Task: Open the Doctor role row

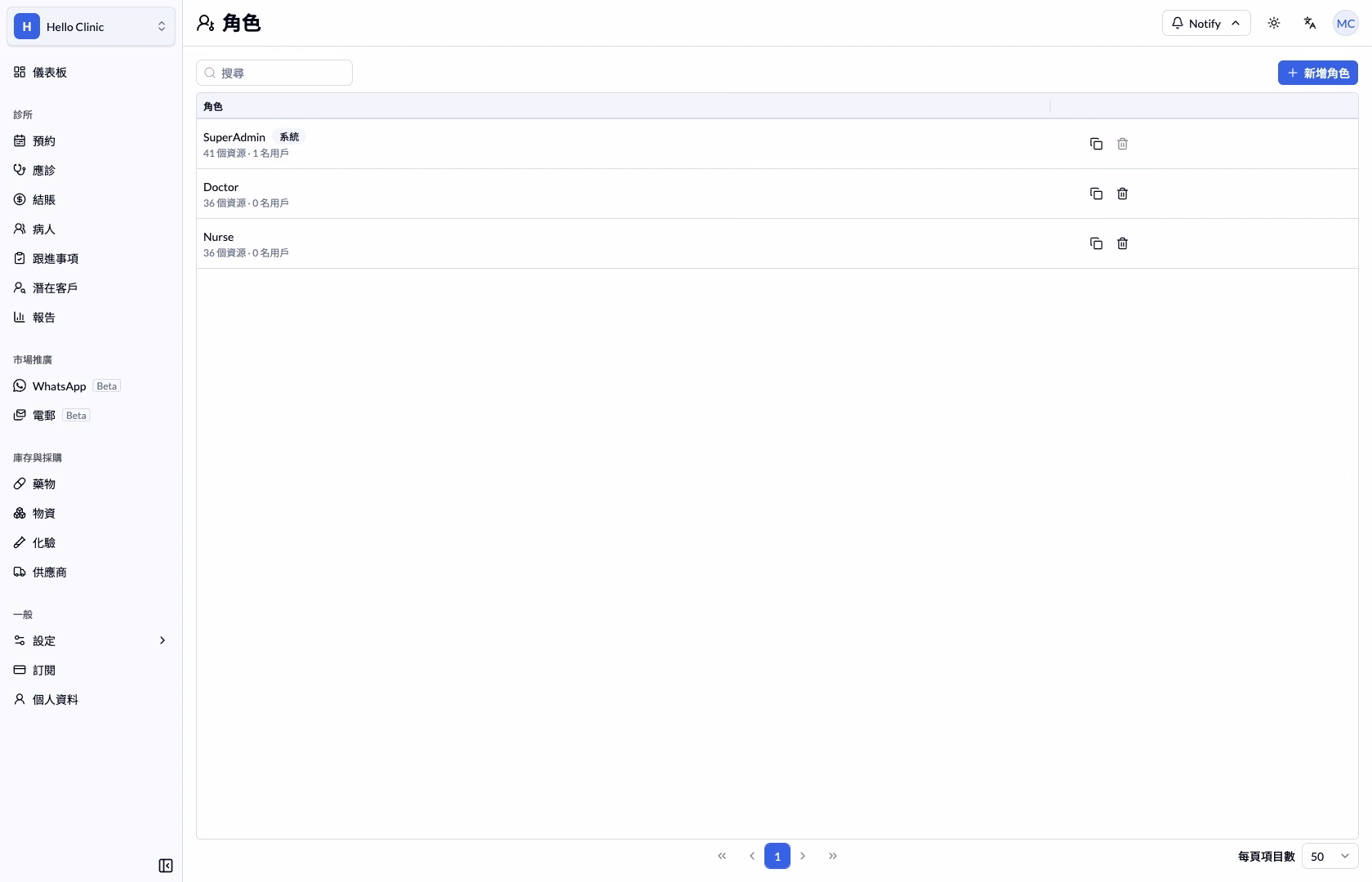Action: coord(777,194)
